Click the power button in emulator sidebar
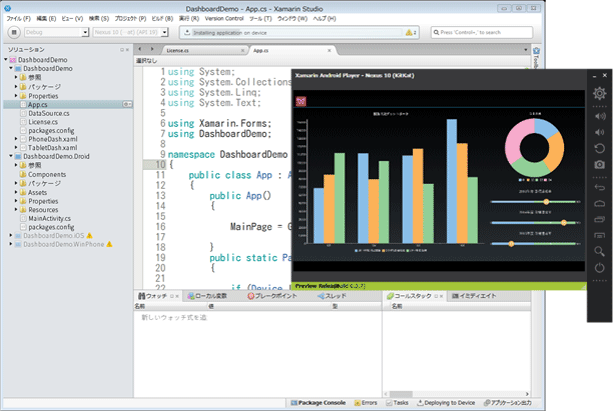Viewport: 613px width, 411px height. click(x=599, y=268)
